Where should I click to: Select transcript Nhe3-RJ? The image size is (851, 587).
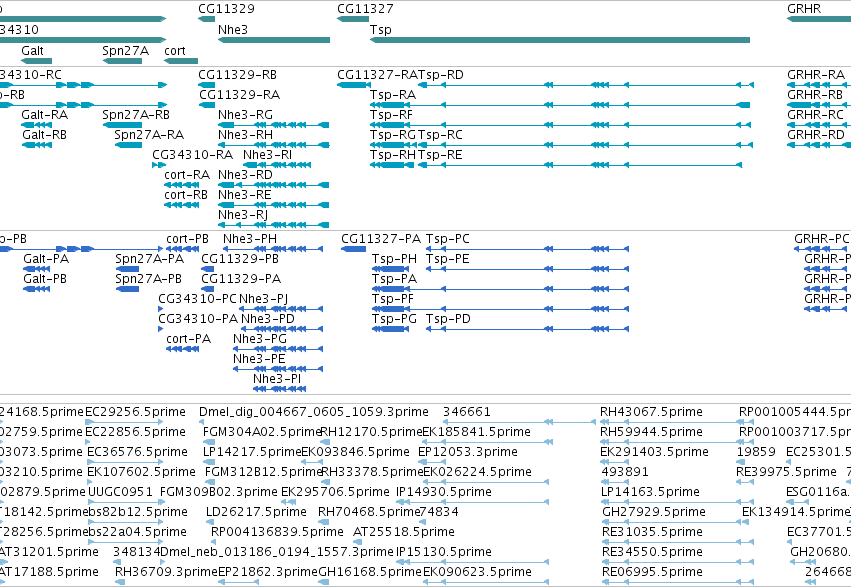coord(243,215)
